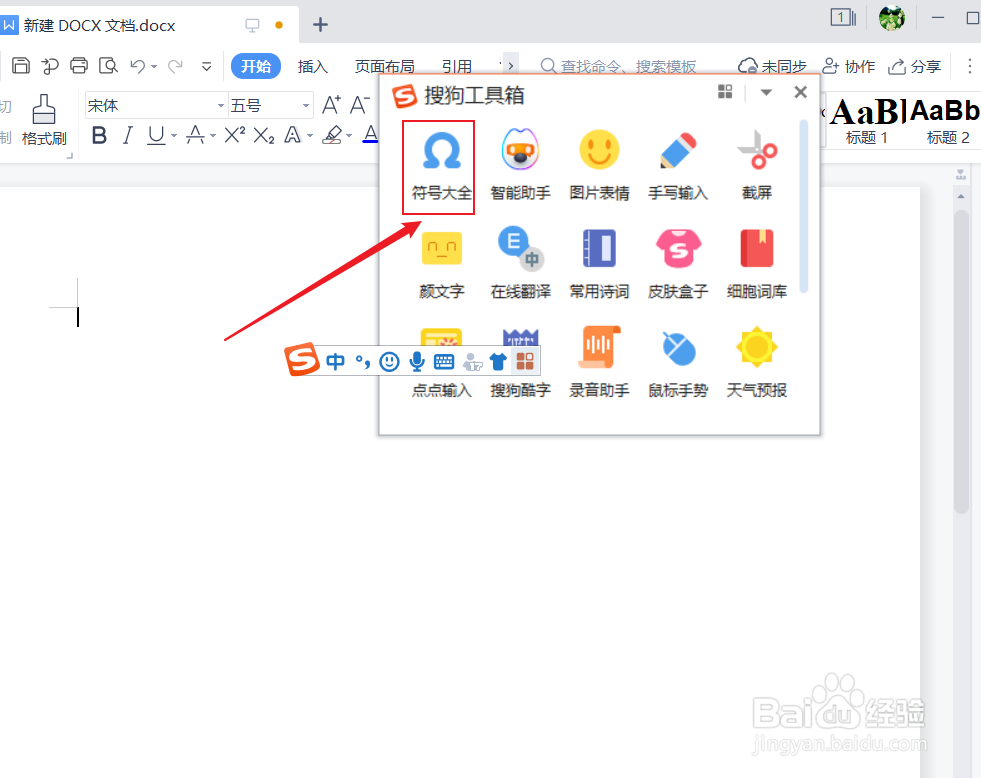Toggle italic formatting
Image resolution: width=981 pixels, height=778 pixels.
click(125, 135)
